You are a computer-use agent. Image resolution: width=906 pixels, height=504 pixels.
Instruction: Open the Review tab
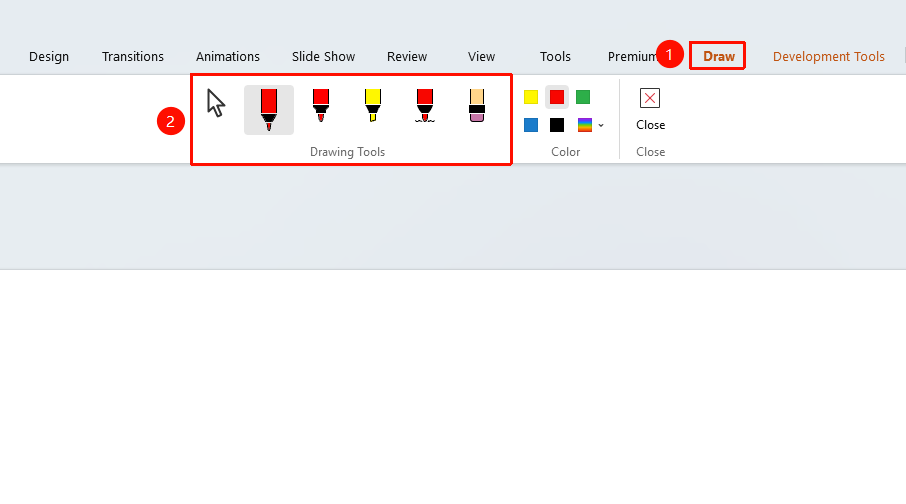[407, 57]
